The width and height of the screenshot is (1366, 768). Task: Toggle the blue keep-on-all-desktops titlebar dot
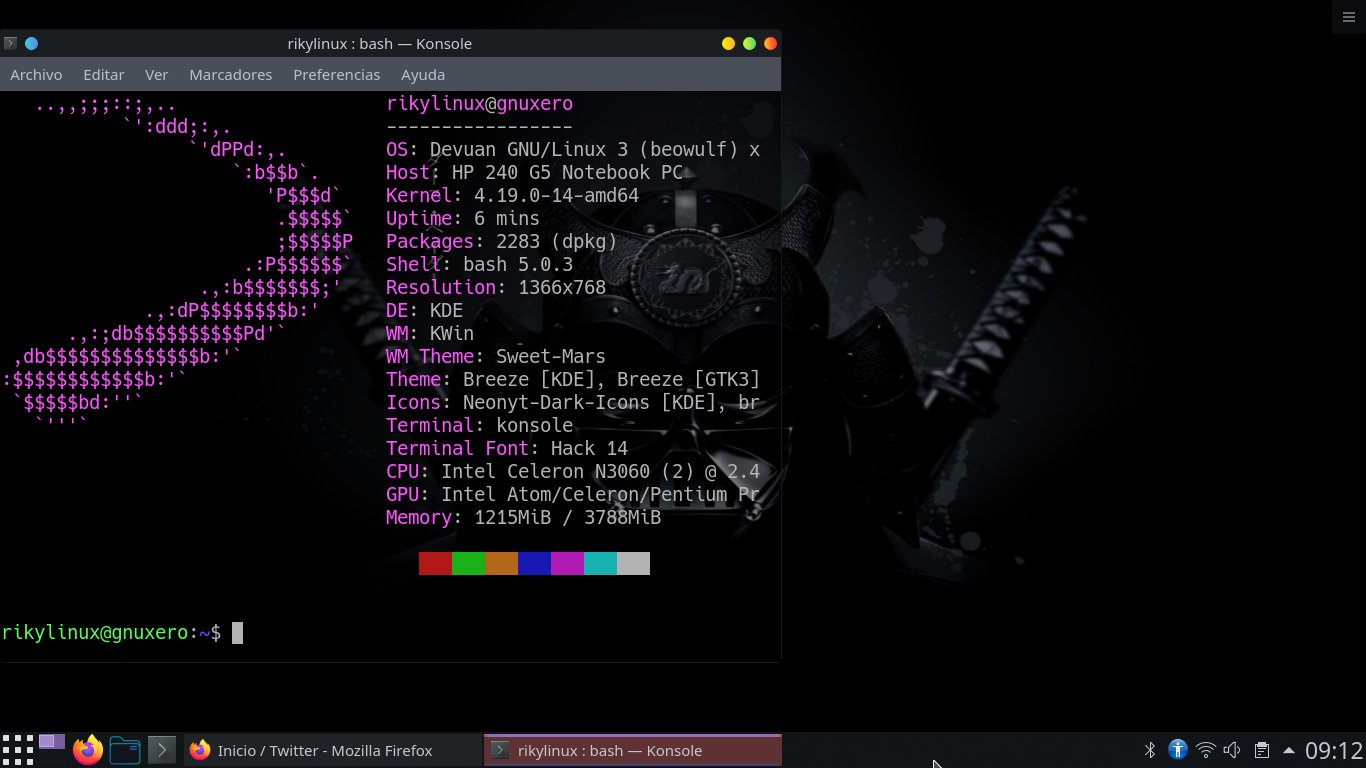(31, 43)
